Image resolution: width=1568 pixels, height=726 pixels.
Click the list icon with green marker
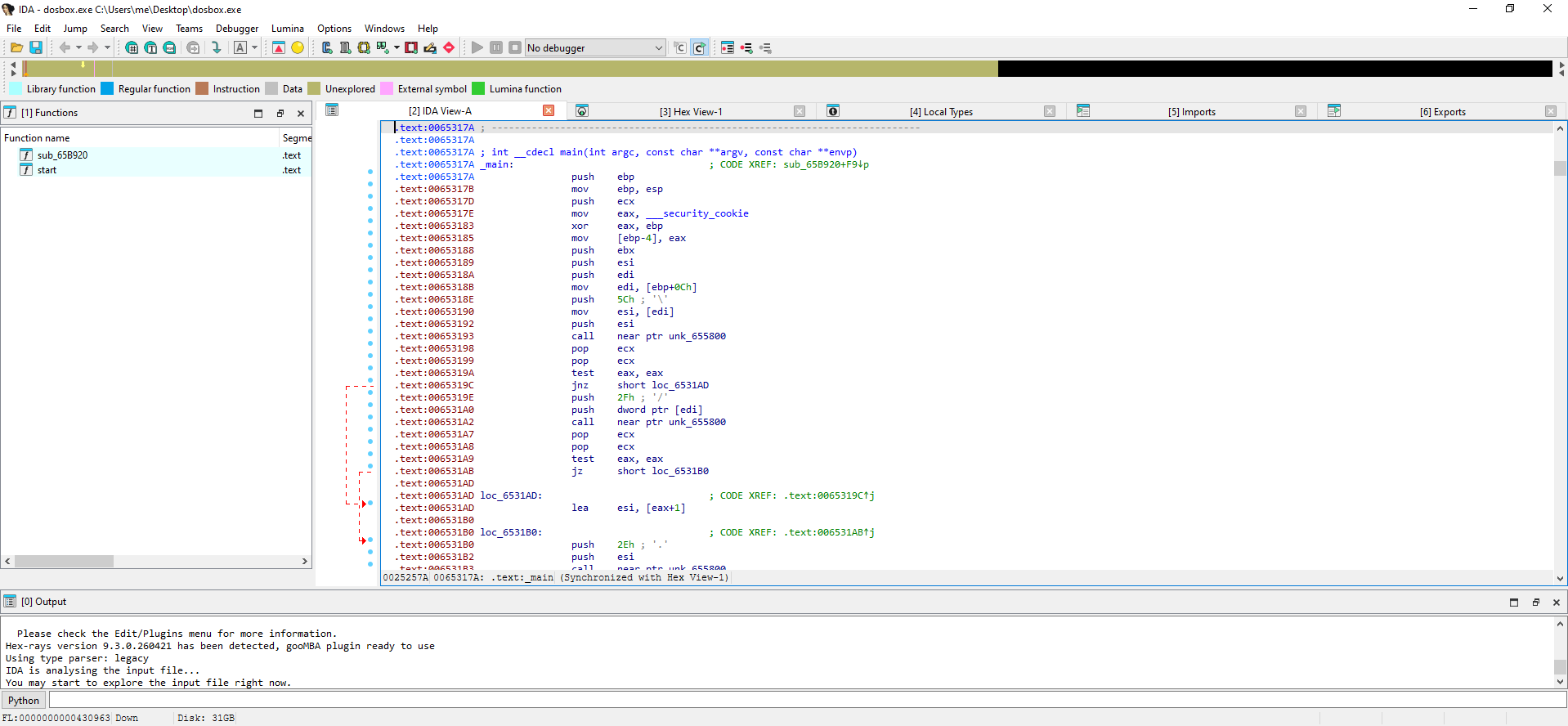pos(746,47)
